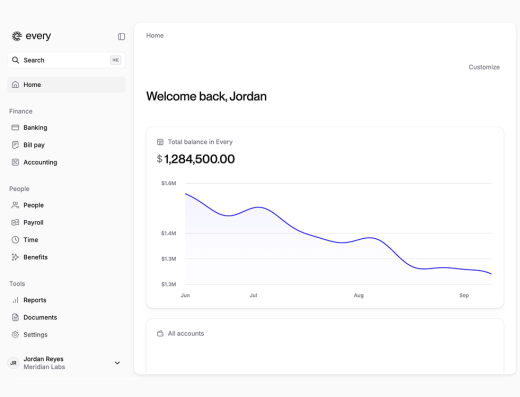Click the Accounting icon
Image resolution: width=520 pixels, height=397 pixels.
tap(15, 162)
